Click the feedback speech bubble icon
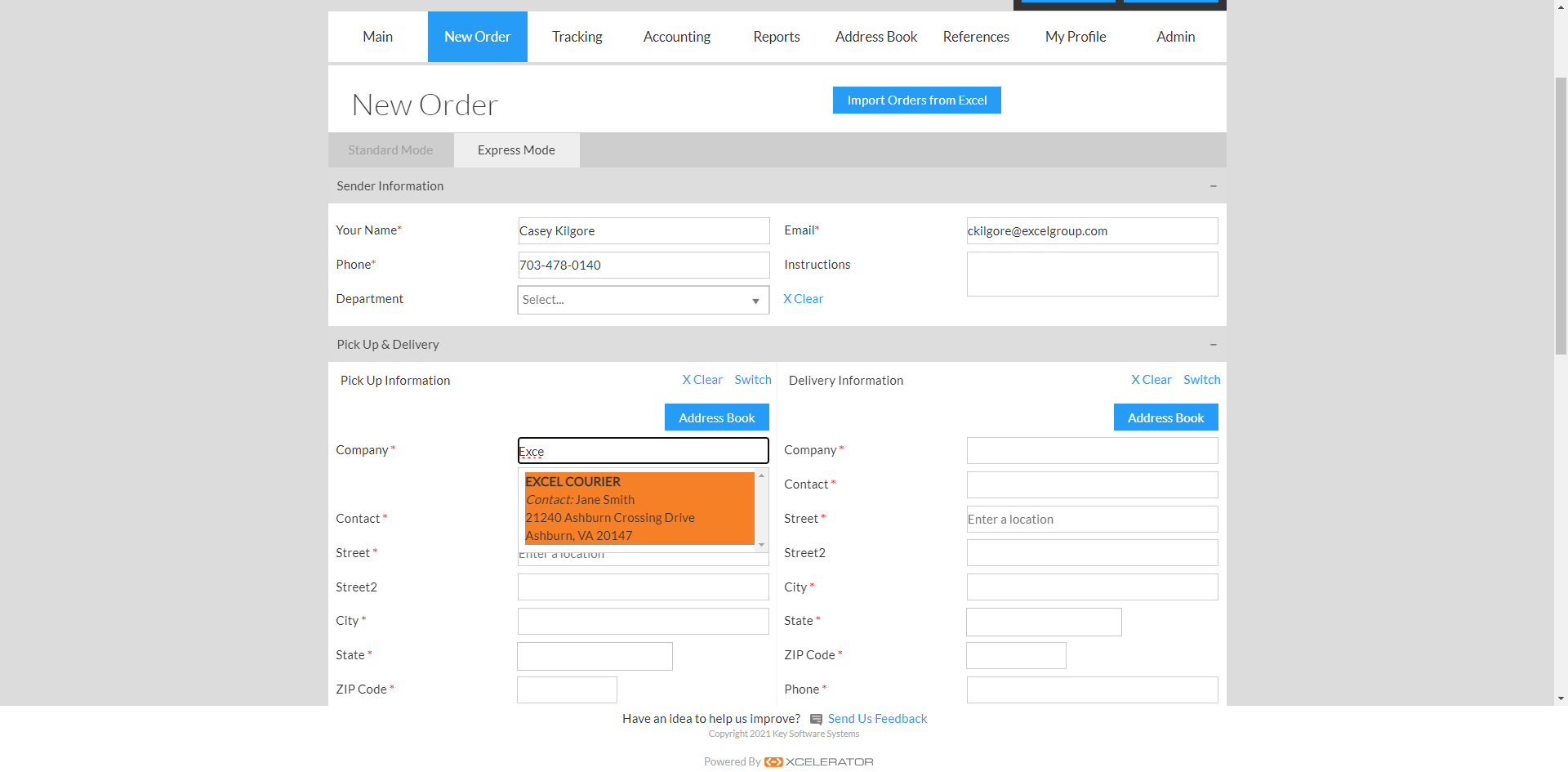This screenshot has width=1568, height=772. pyautogui.click(x=816, y=720)
